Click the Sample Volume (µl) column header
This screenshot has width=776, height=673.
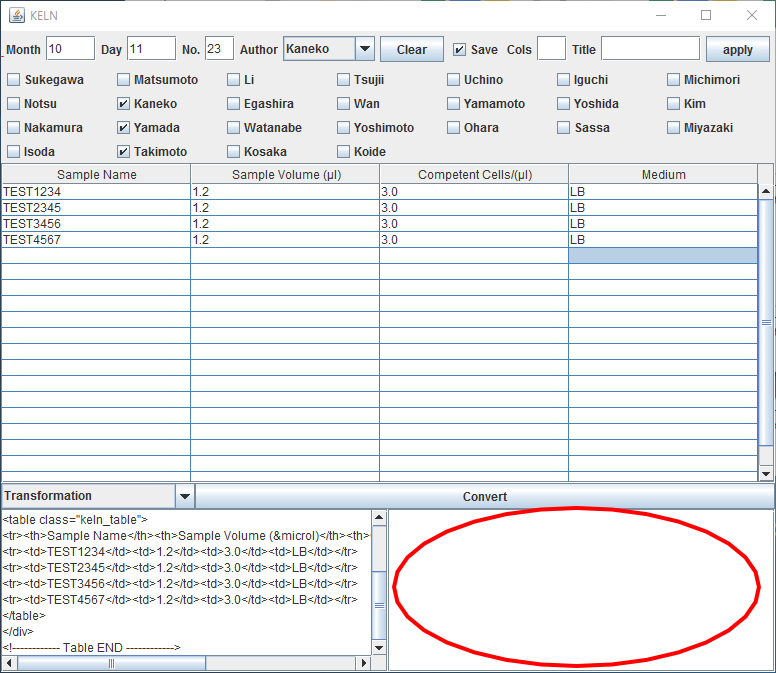coord(286,175)
